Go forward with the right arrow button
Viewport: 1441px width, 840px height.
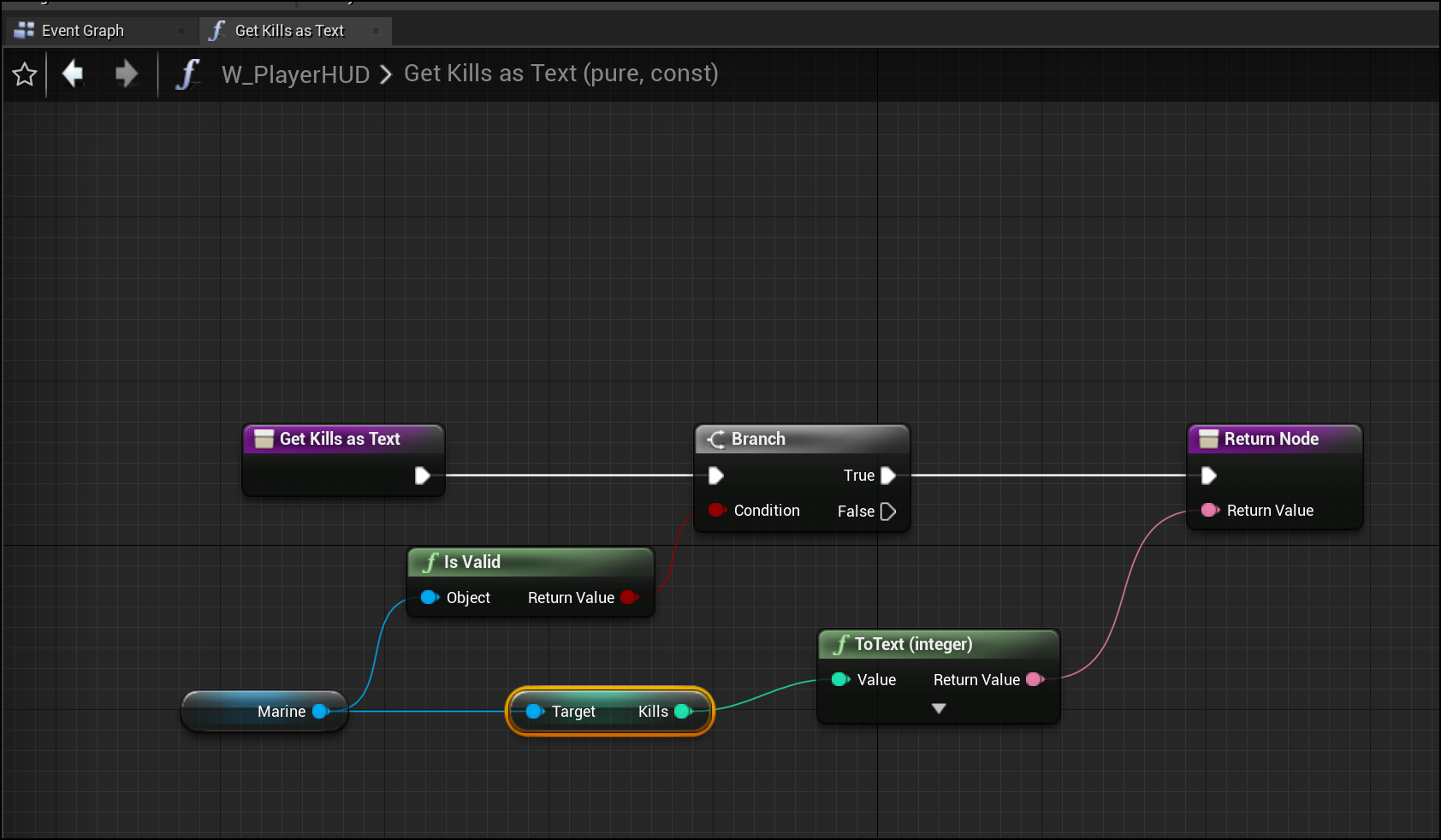(126, 74)
